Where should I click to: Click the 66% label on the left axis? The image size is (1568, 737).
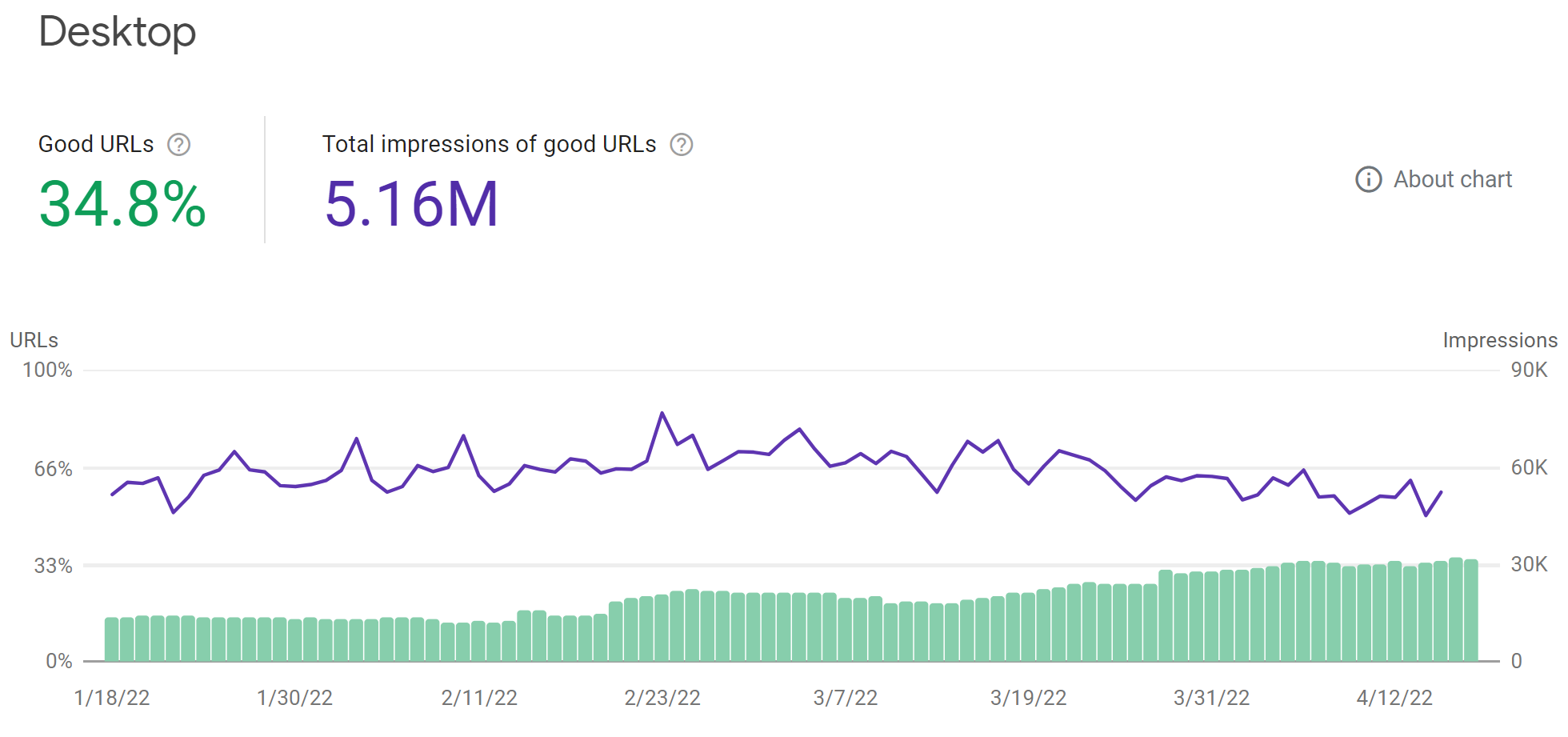tap(53, 468)
